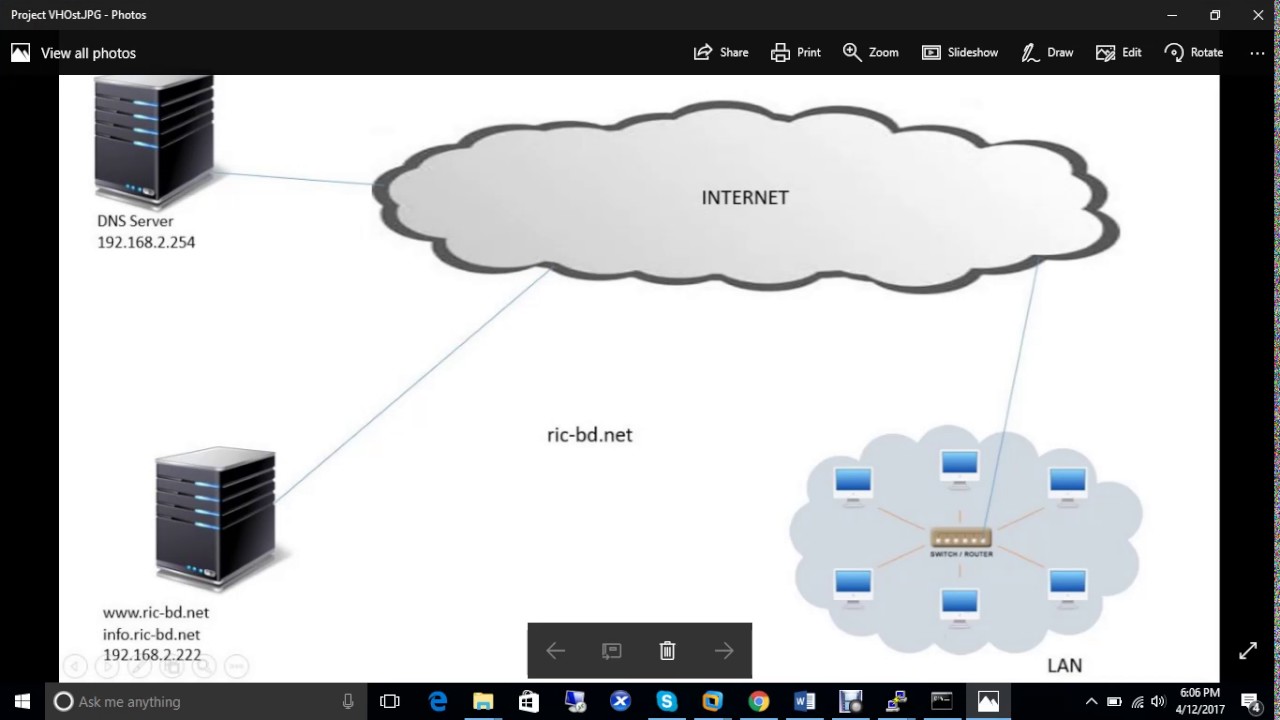Start a Slideshow
This screenshot has height=720, width=1280.
[x=960, y=53]
